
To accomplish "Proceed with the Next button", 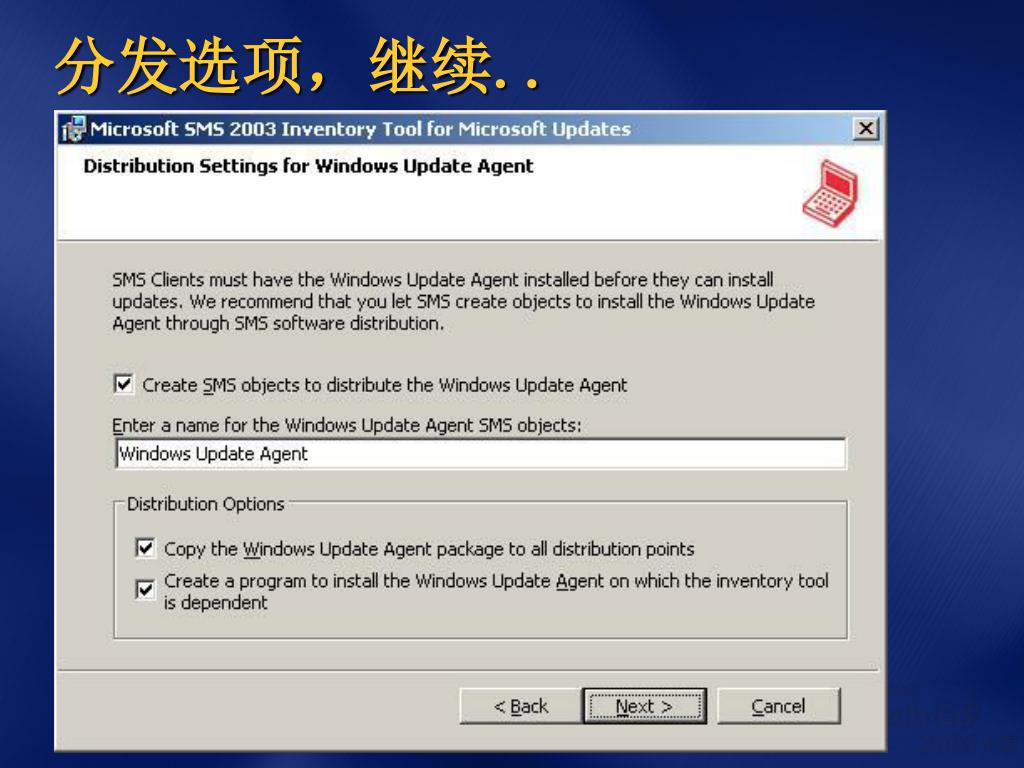I will pos(644,706).
